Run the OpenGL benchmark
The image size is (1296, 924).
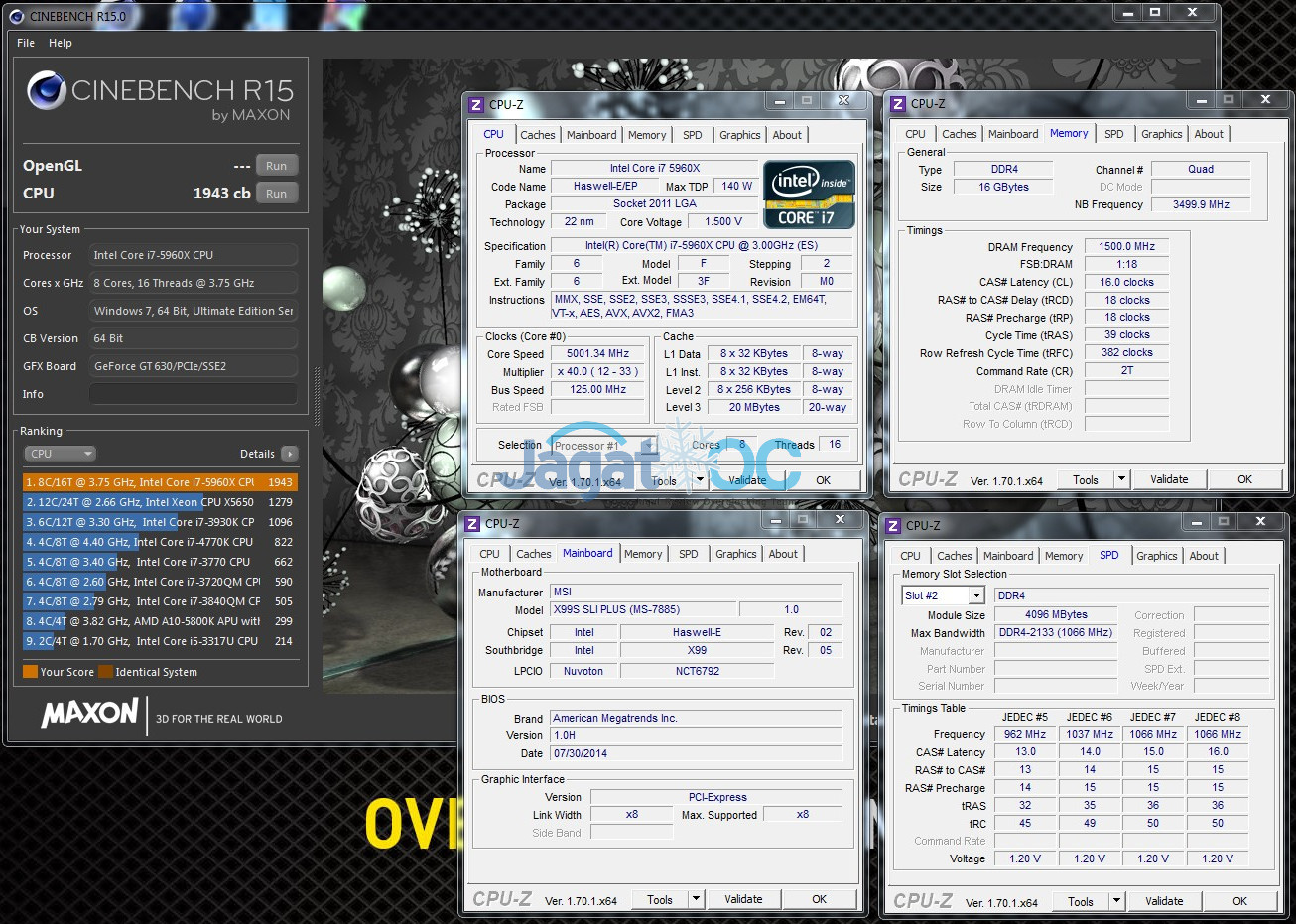[x=276, y=166]
